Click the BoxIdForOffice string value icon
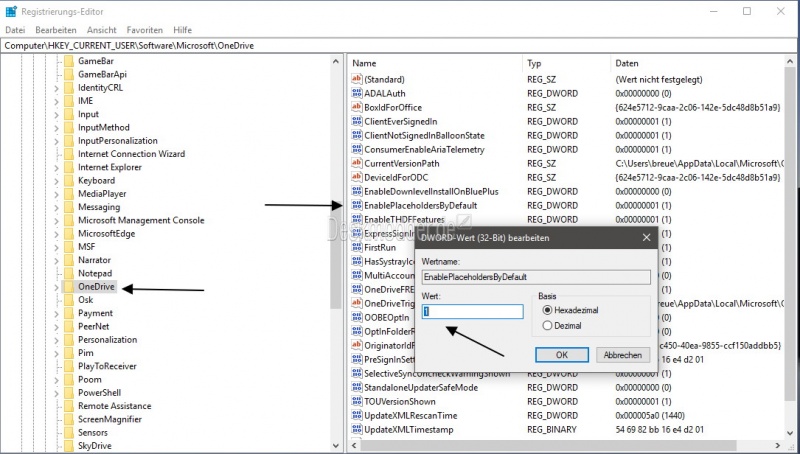Screen dimensions: 800x454 pos(356,107)
